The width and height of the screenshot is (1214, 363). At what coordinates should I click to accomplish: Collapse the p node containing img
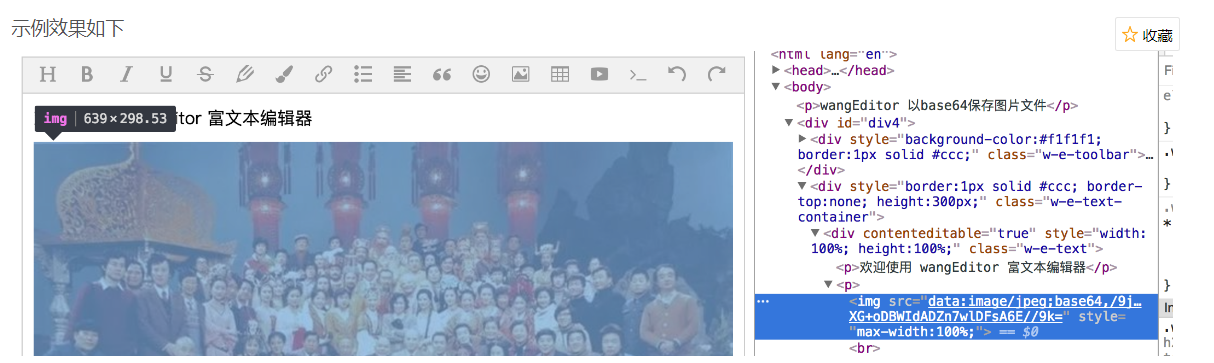pyautogui.click(x=828, y=285)
